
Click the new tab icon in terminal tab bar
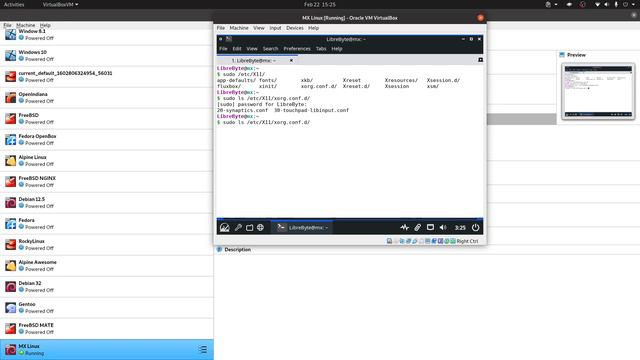[x=480, y=60]
